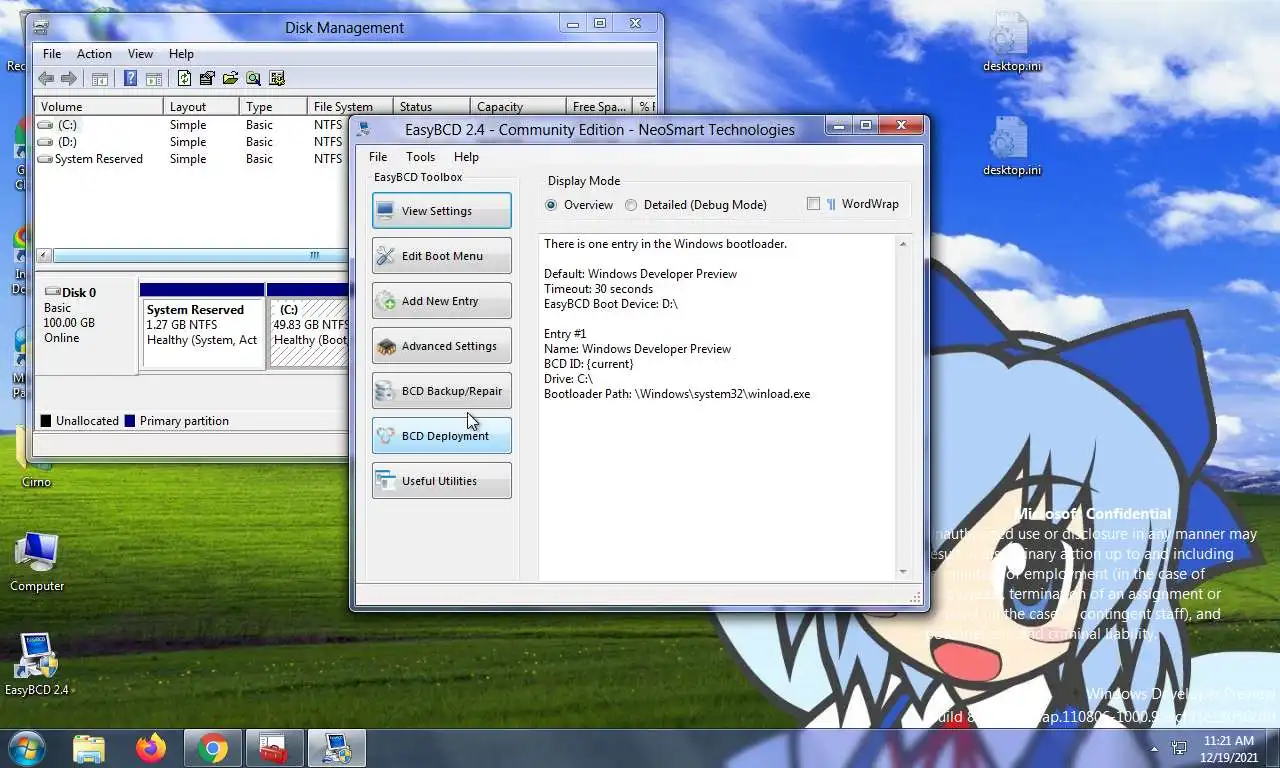This screenshot has width=1280, height=768.
Task: Open Help icon in Disk Management toolbar
Action: [131, 79]
